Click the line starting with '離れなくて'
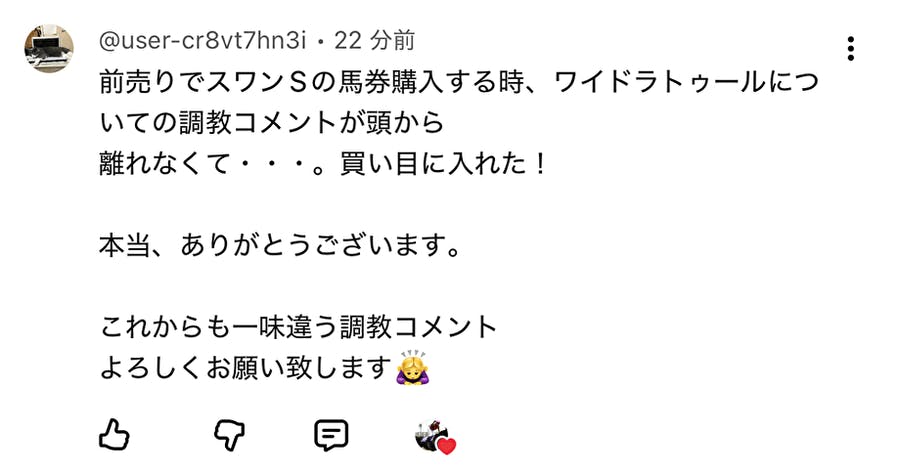The height and width of the screenshot is (473, 900). (323, 164)
